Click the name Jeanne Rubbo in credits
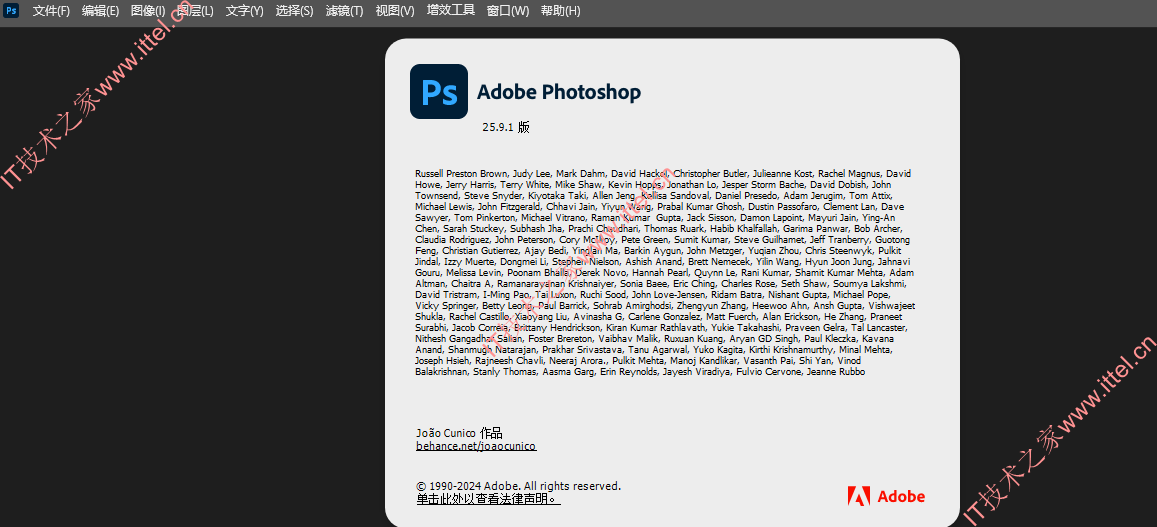The height and width of the screenshot is (527, 1157). click(836, 372)
